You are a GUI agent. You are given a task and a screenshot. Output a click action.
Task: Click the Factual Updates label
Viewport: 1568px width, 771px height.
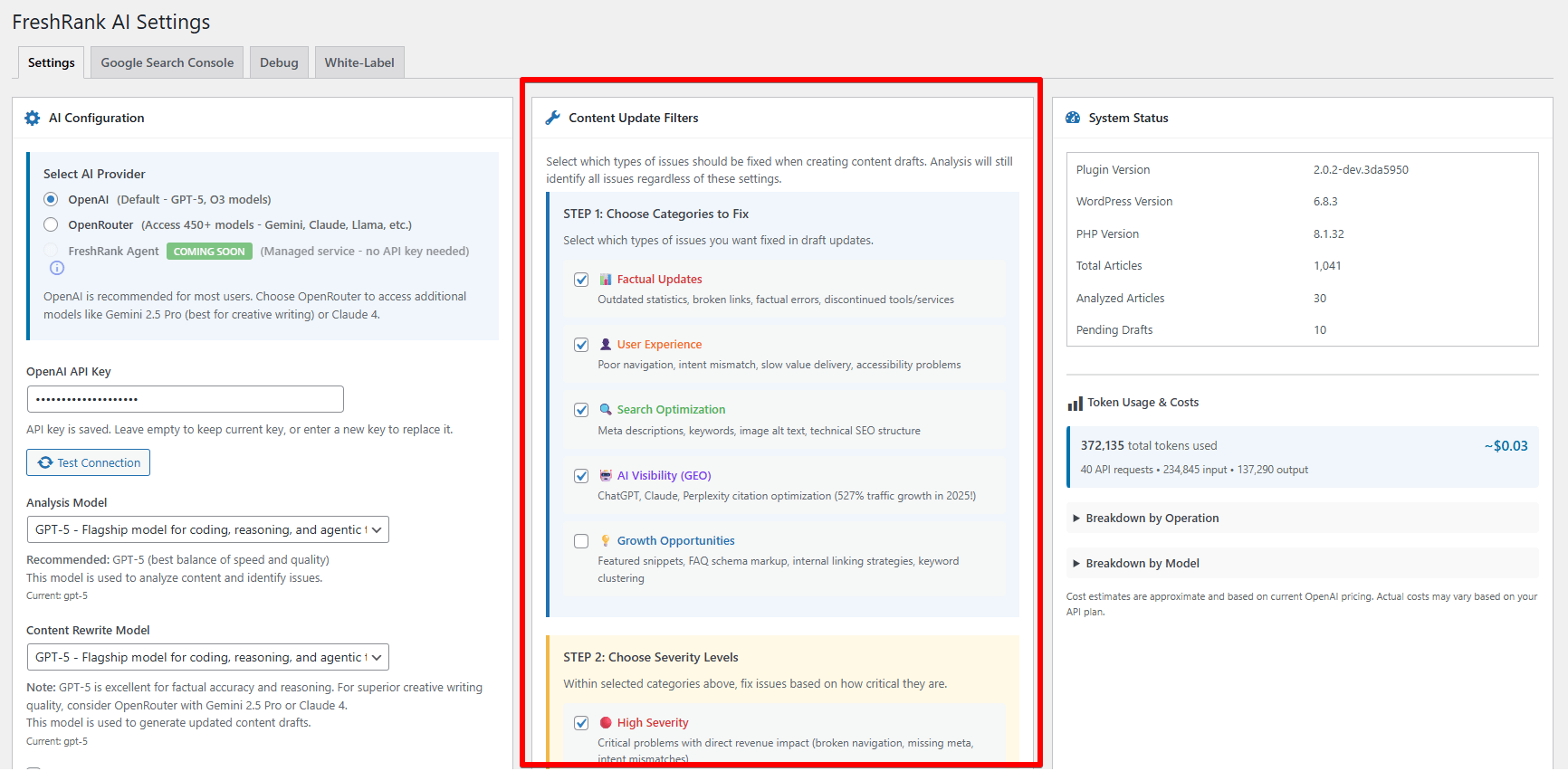[x=660, y=280]
